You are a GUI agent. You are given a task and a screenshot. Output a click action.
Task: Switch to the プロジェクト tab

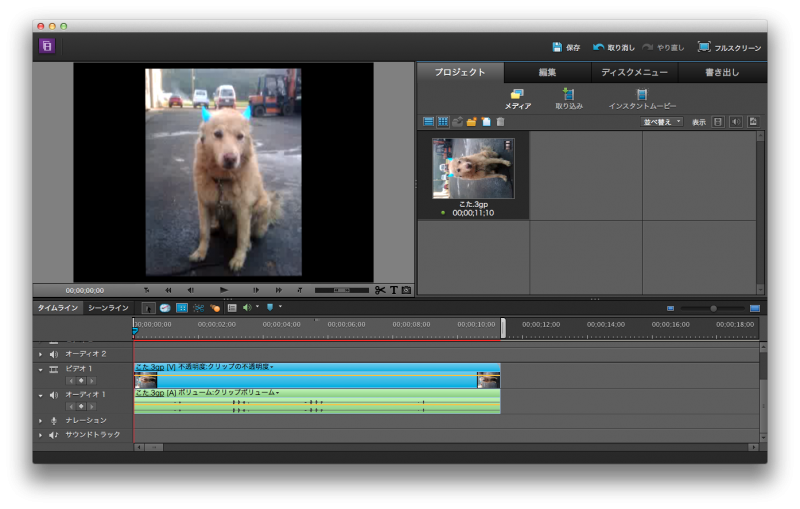[460, 72]
